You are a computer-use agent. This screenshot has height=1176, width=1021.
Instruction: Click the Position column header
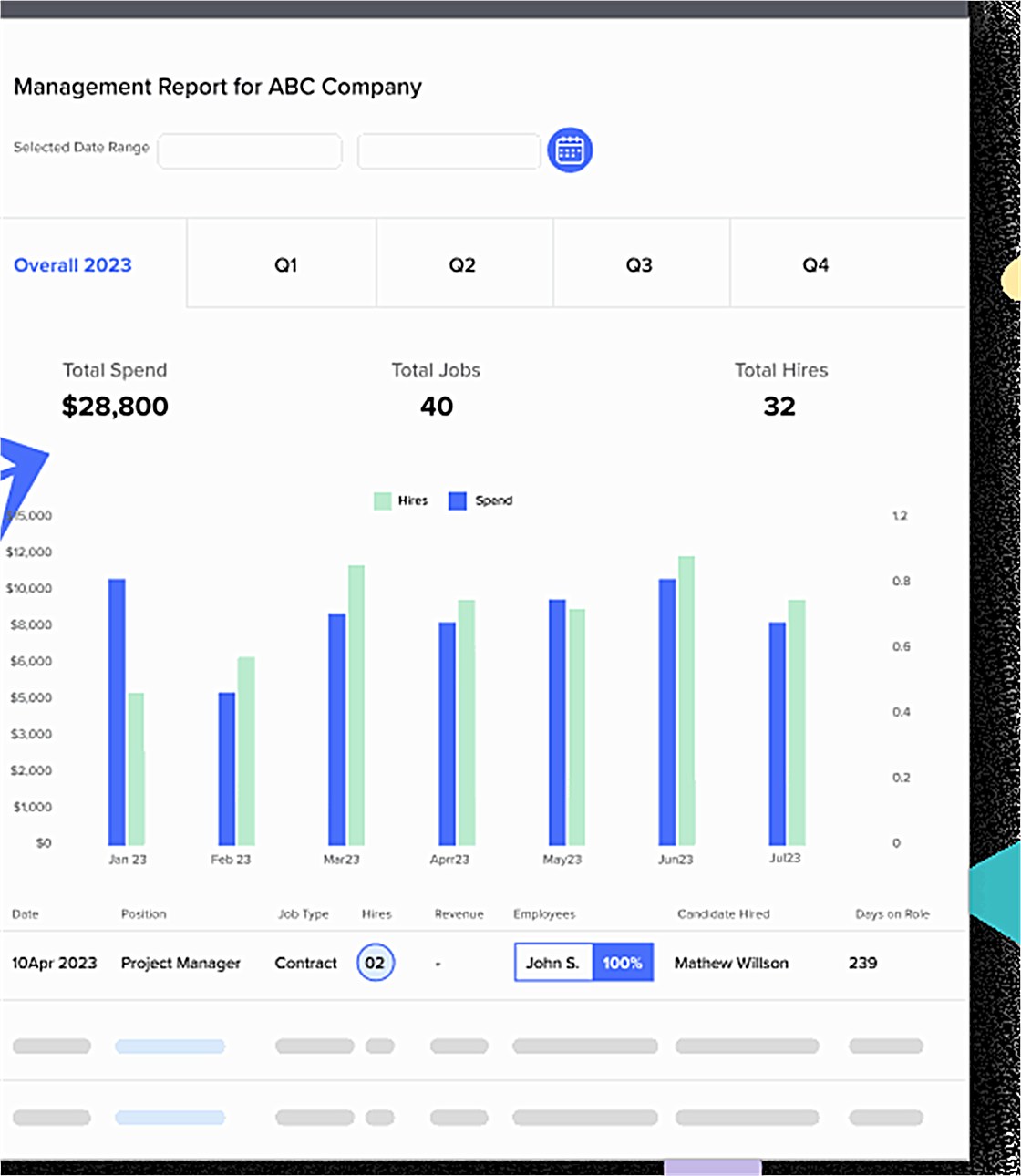coord(144,913)
